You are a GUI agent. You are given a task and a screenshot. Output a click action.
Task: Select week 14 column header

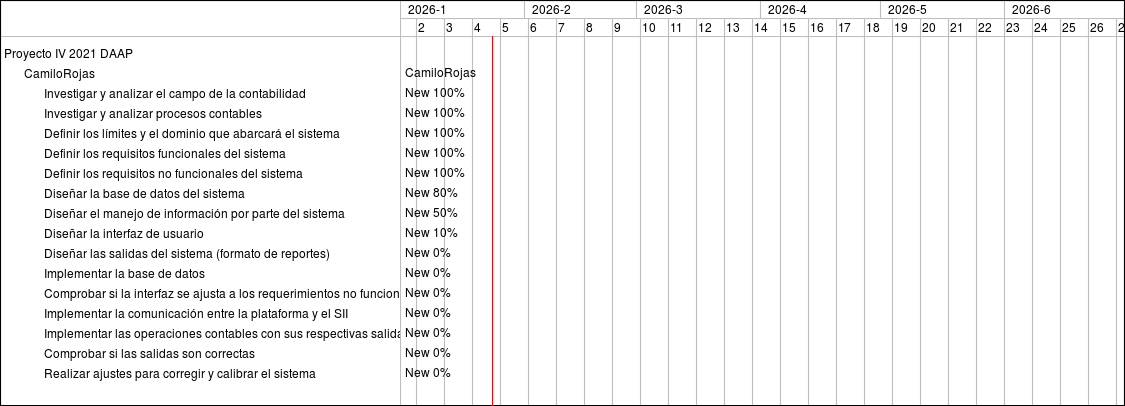coord(760,28)
